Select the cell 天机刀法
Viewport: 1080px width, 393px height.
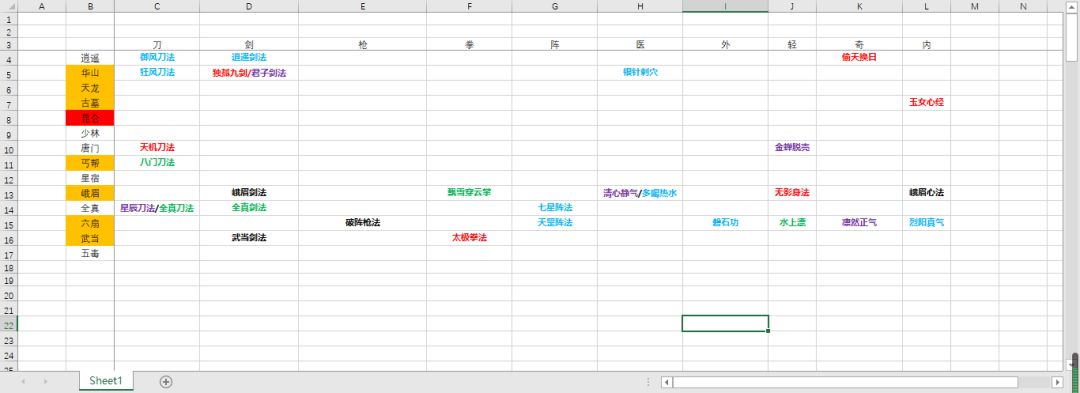tap(157, 147)
